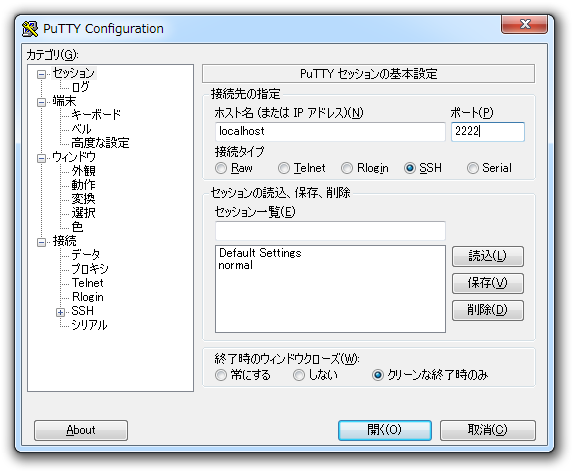Open the ログ category
This screenshot has height=471, width=573.
[x=80, y=87]
